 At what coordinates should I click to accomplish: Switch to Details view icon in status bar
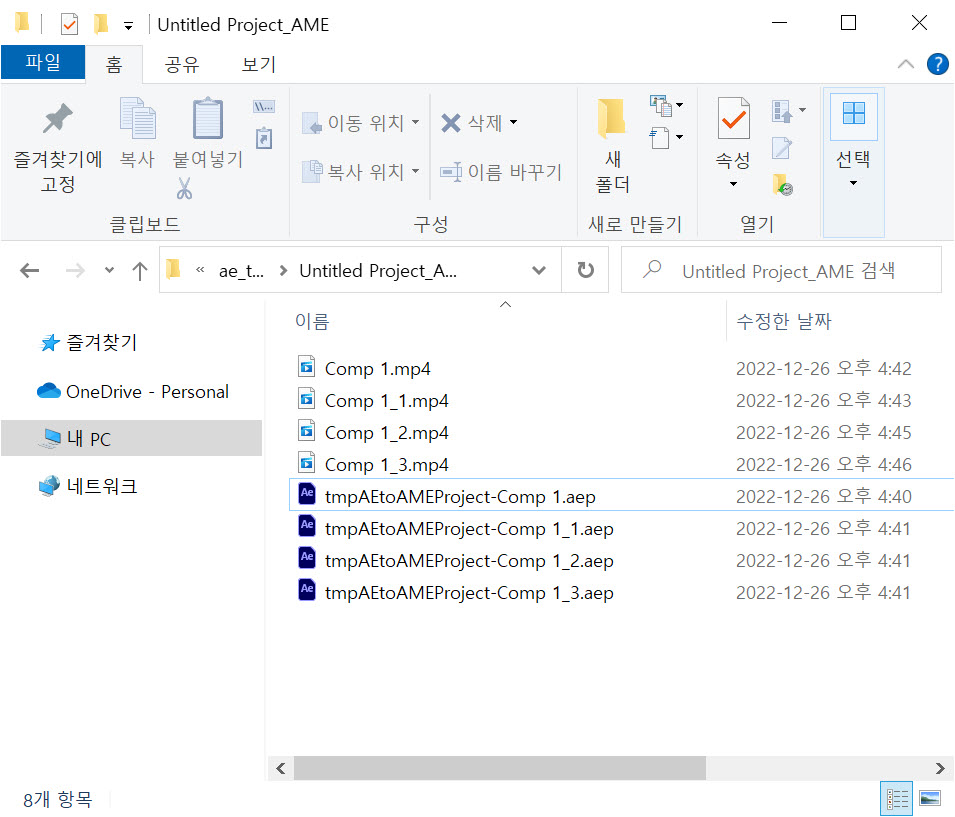(897, 798)
